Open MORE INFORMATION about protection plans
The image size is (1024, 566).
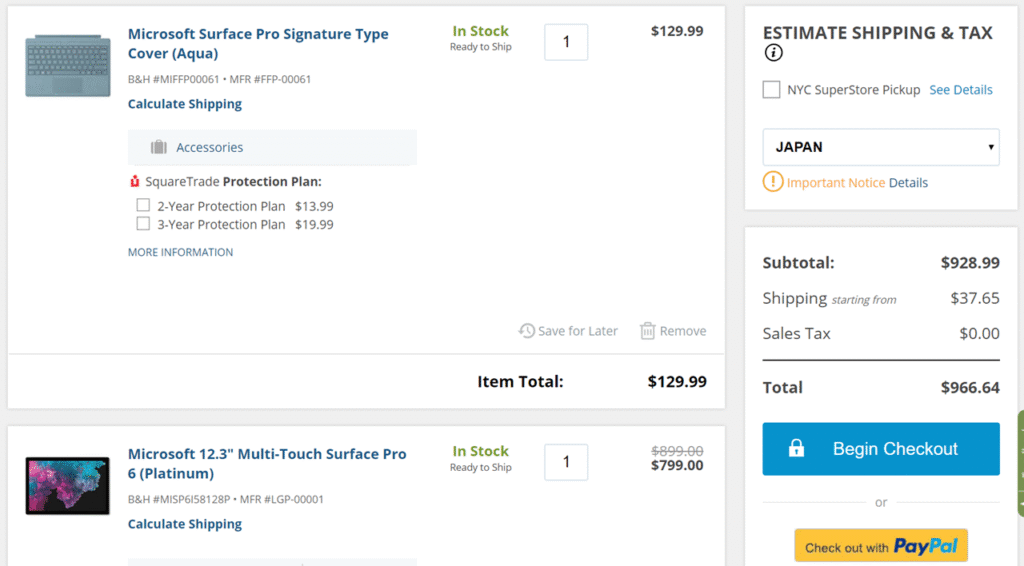(180, 252)
